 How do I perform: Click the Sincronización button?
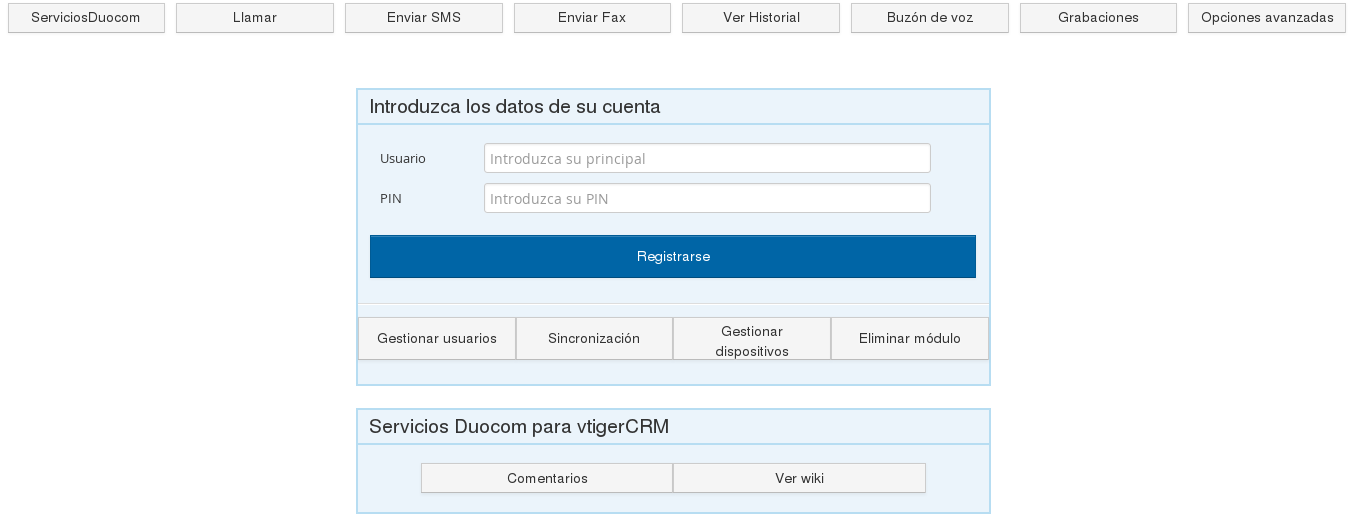[594, 339]
